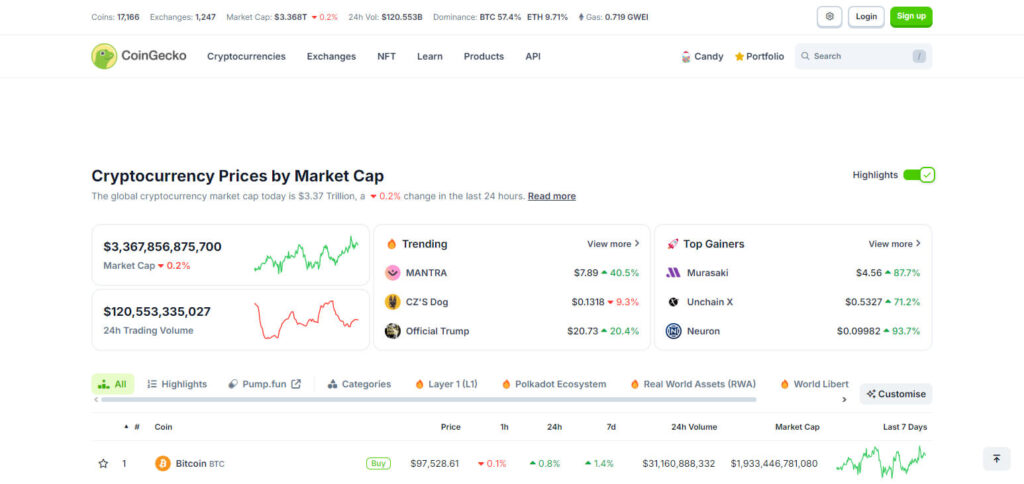Viewport: 1024px width, 484px height.
Task: Click the search magnifier icon
Action: pos(805,56)
